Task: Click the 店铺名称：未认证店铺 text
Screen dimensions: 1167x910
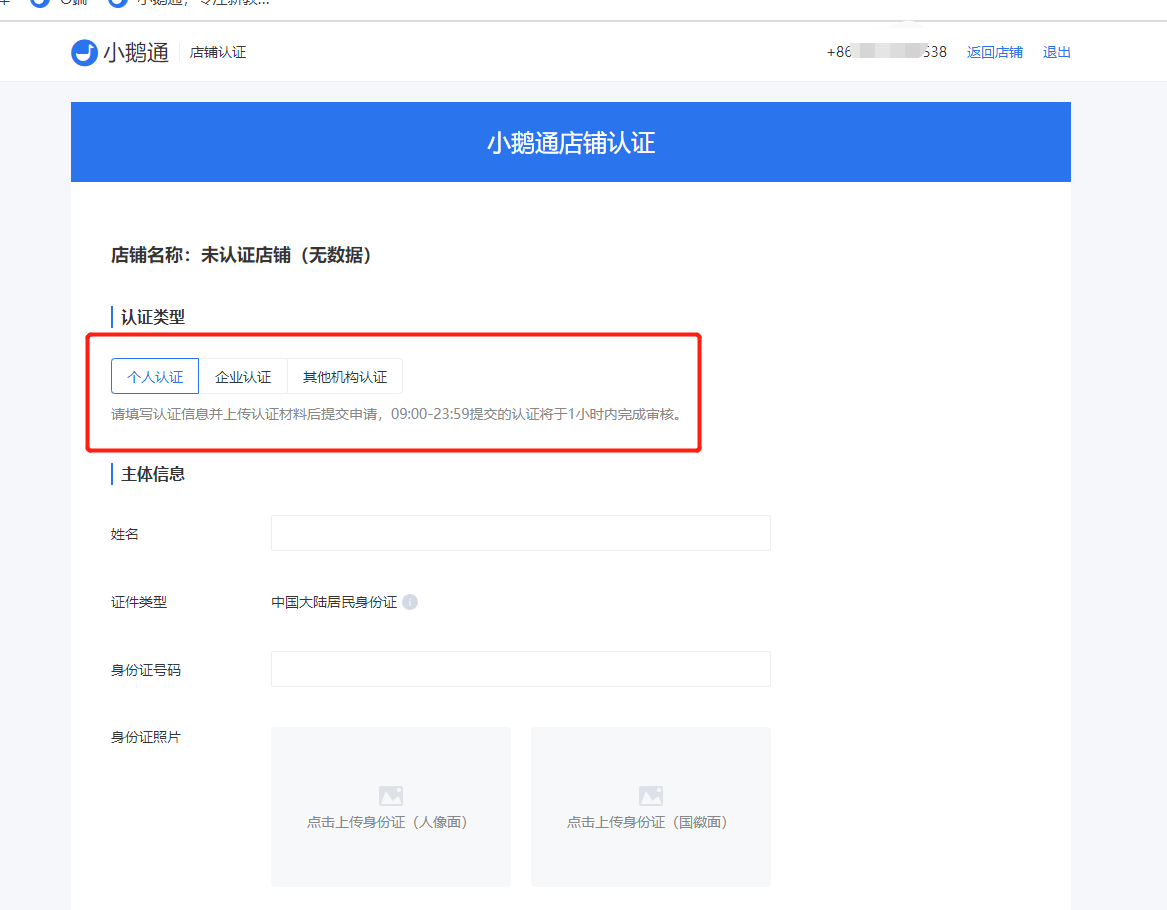Action: coord(241,255)
